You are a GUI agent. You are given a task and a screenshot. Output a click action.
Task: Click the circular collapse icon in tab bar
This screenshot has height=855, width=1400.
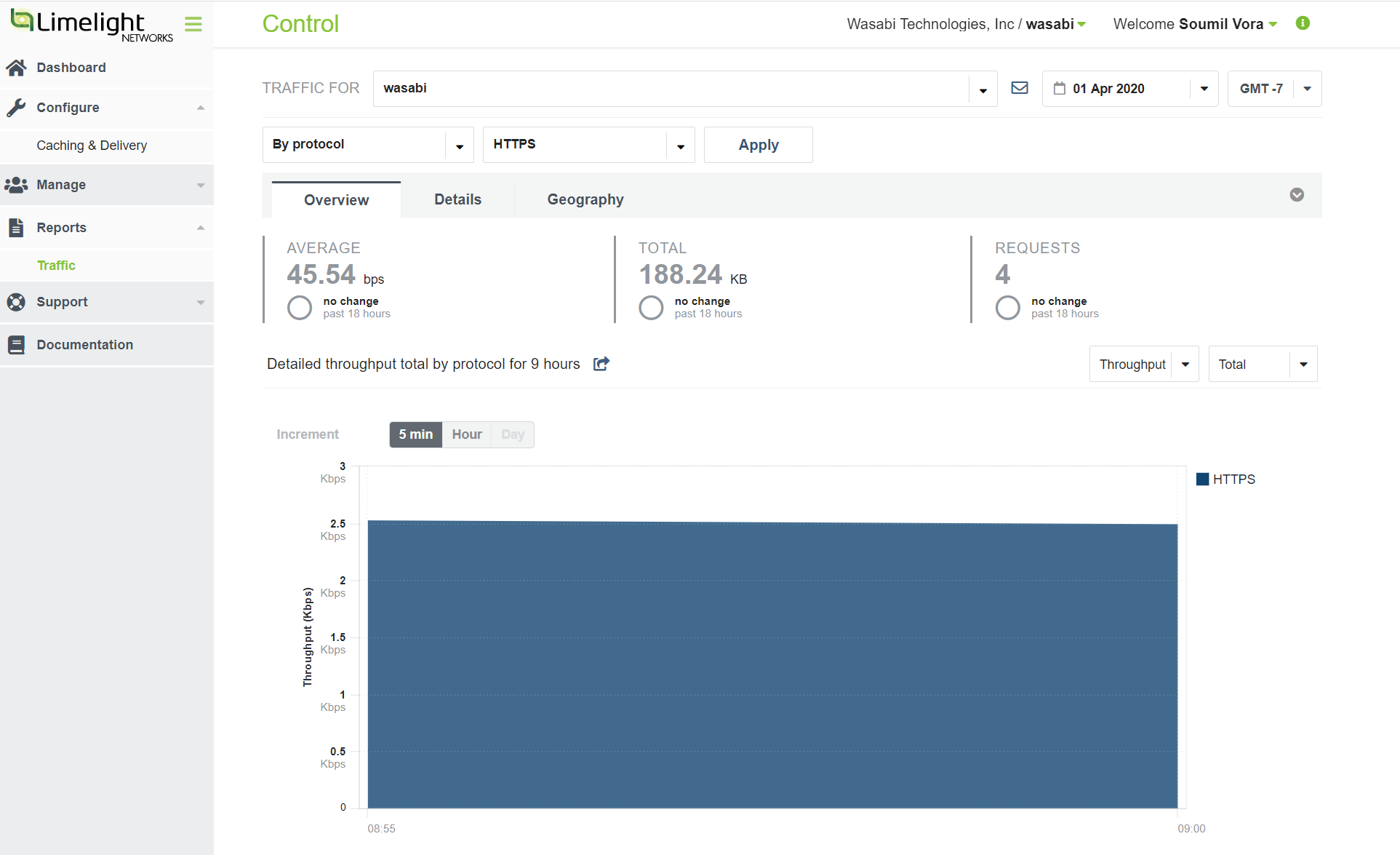1297,195
